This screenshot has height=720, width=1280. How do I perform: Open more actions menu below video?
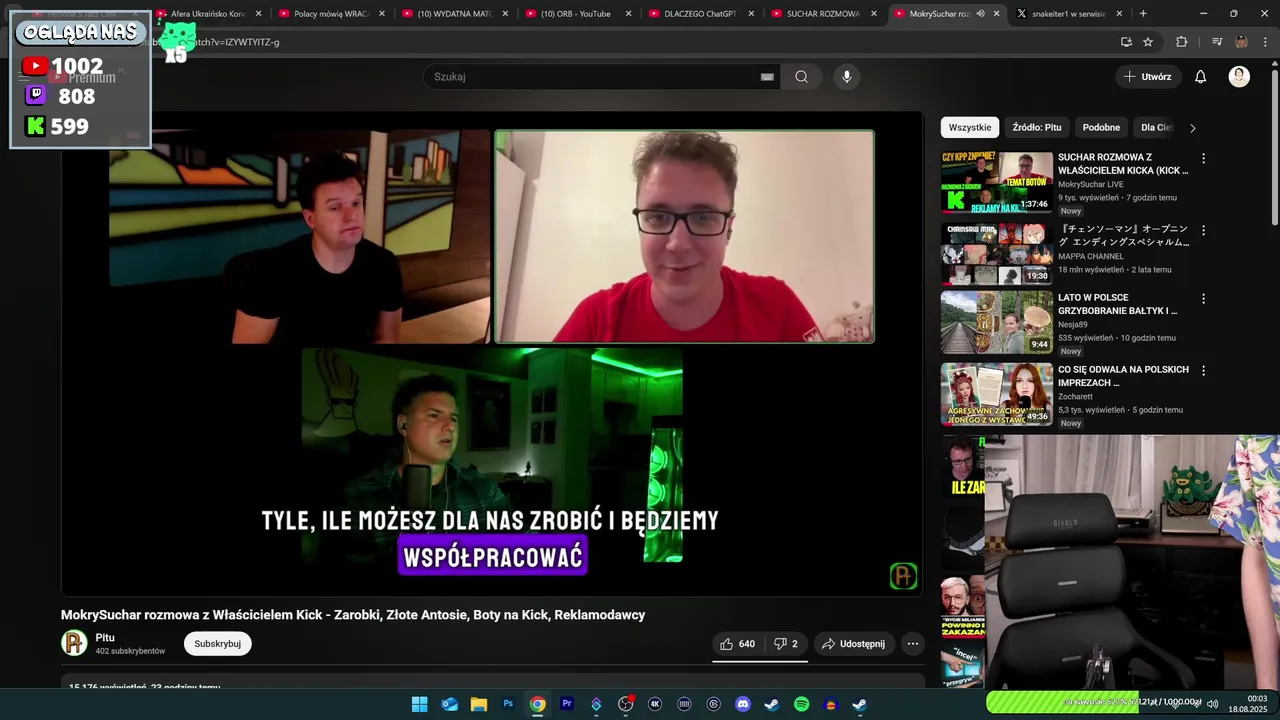pos(912,644)
